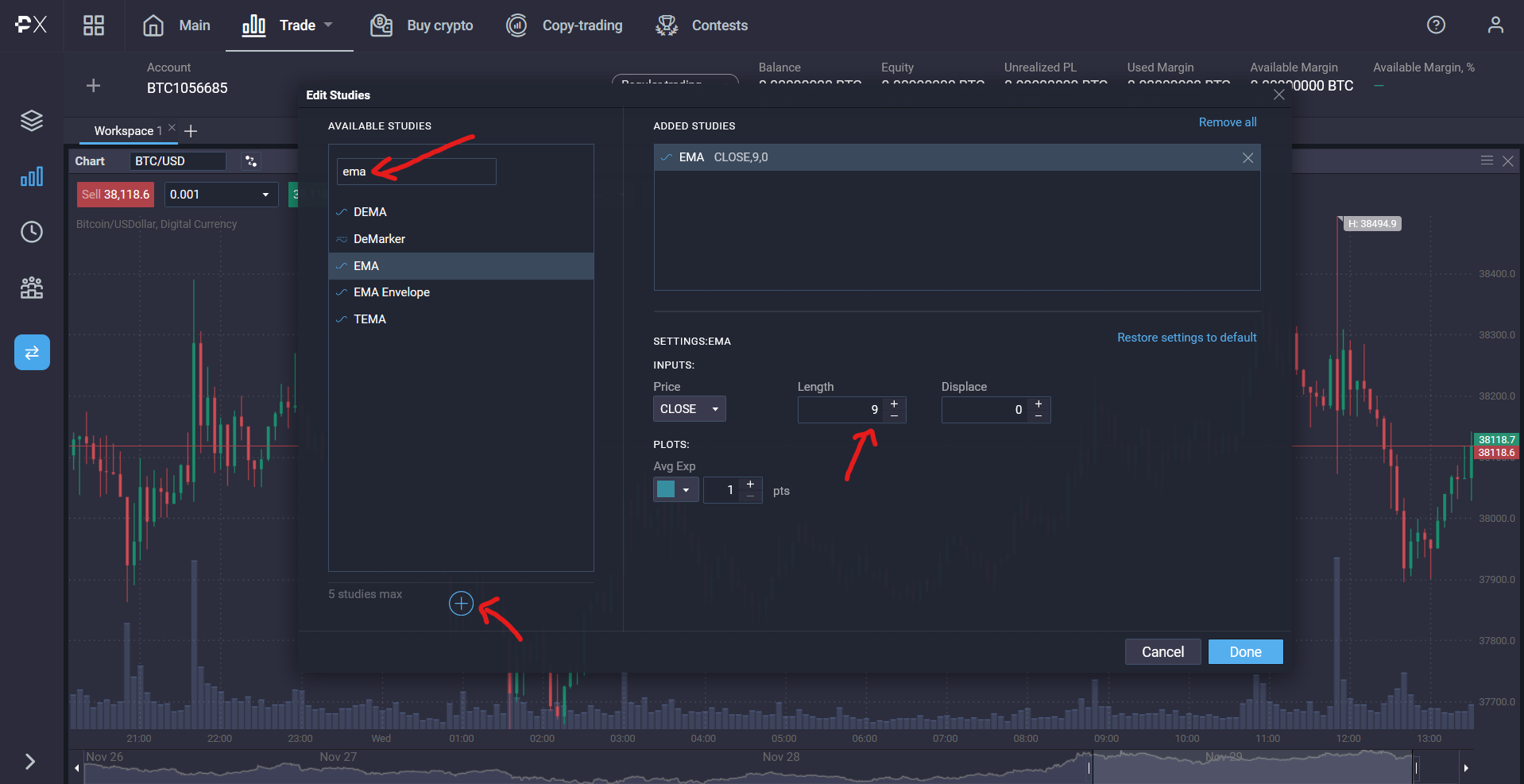Viewport: 1524px width, 784px height.
Task: Close the Workspace 1 tab
Action: pos(172,127)
